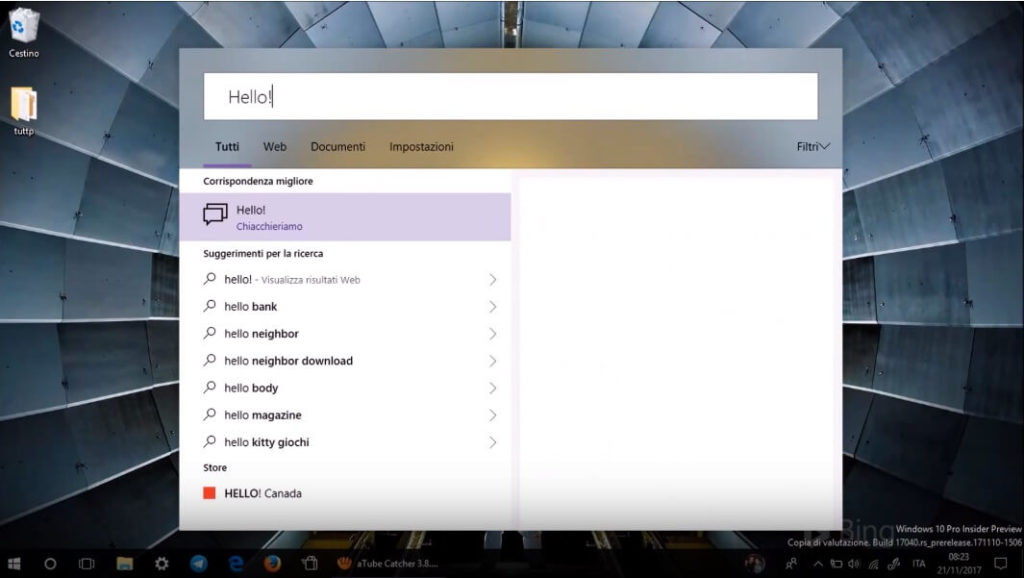Expand the 'hello neighbor download' suggestion chevron
This screenshot has height=578, width=1024.
tap(493, 360)
